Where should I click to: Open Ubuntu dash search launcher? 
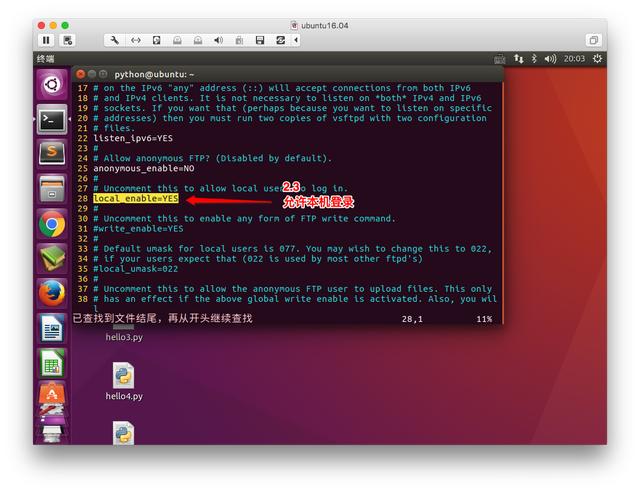(x=52, y=85)
